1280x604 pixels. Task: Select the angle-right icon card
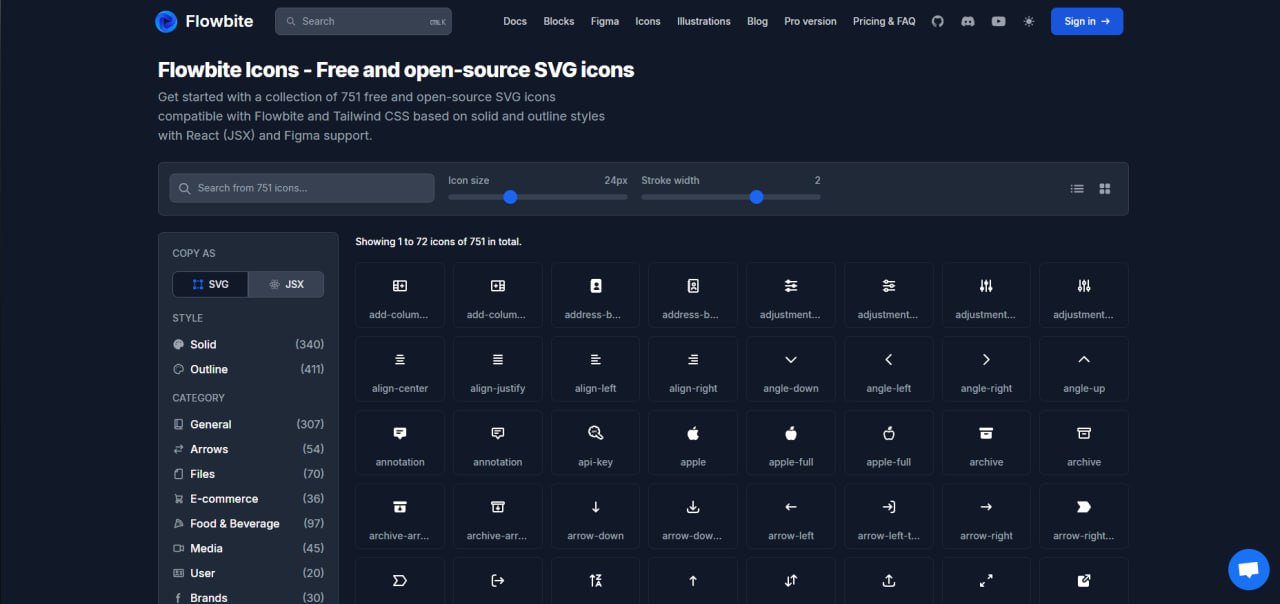[986, 370]
